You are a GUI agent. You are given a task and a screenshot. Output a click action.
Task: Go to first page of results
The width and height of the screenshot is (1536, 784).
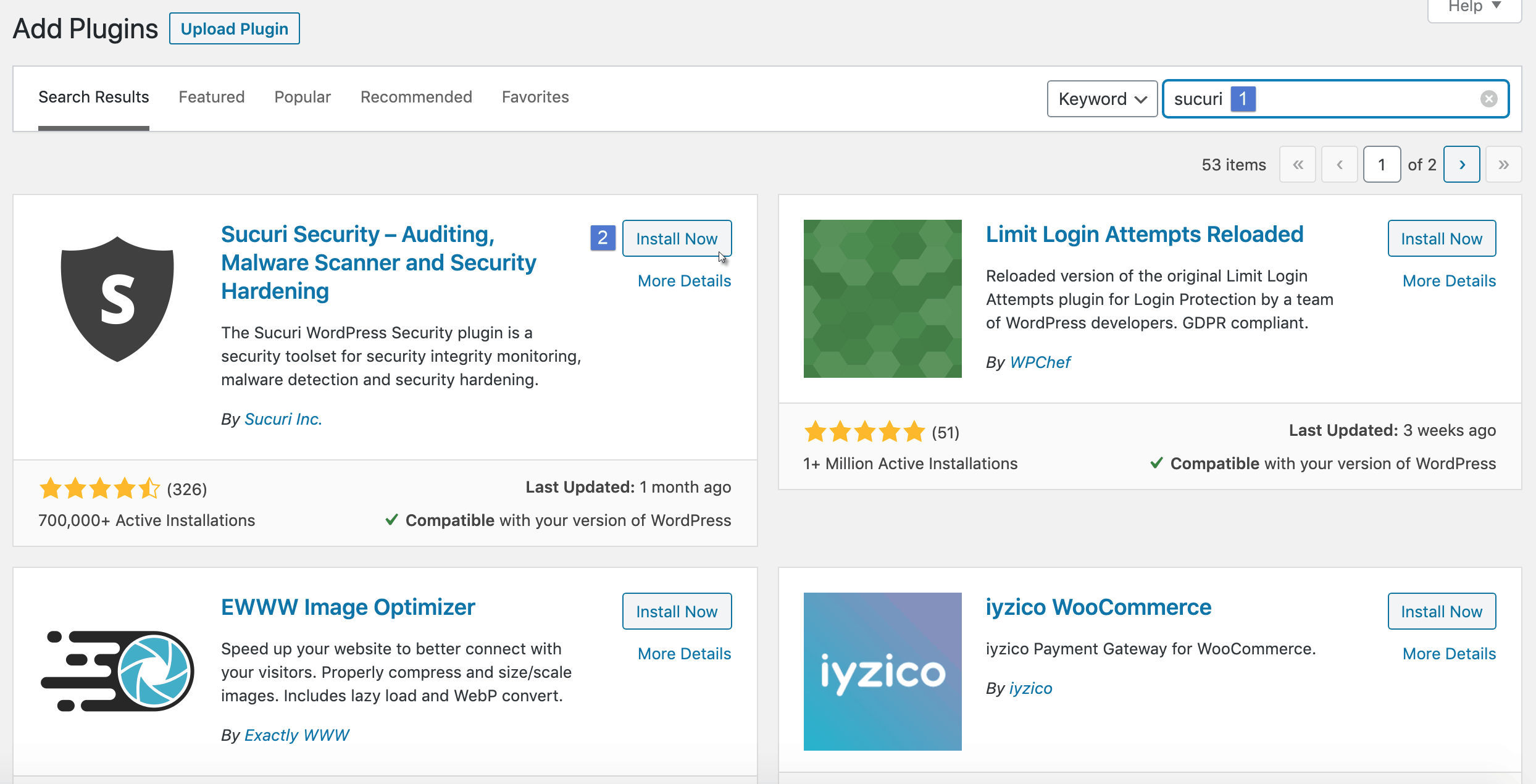coord(1298,164)
